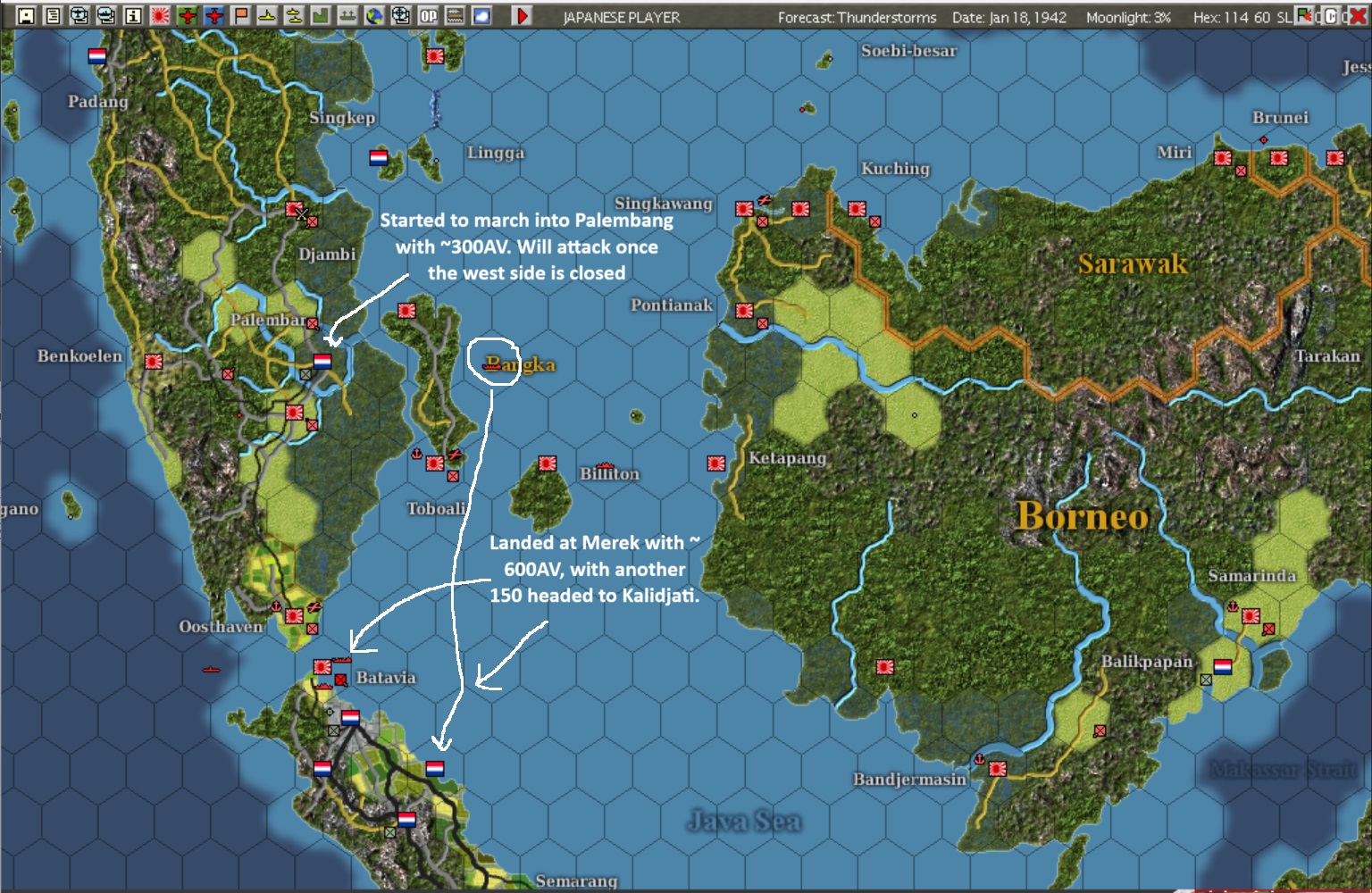
Task: Click the 'Moonlight: 3%' status text
Action: (1128, 17)
